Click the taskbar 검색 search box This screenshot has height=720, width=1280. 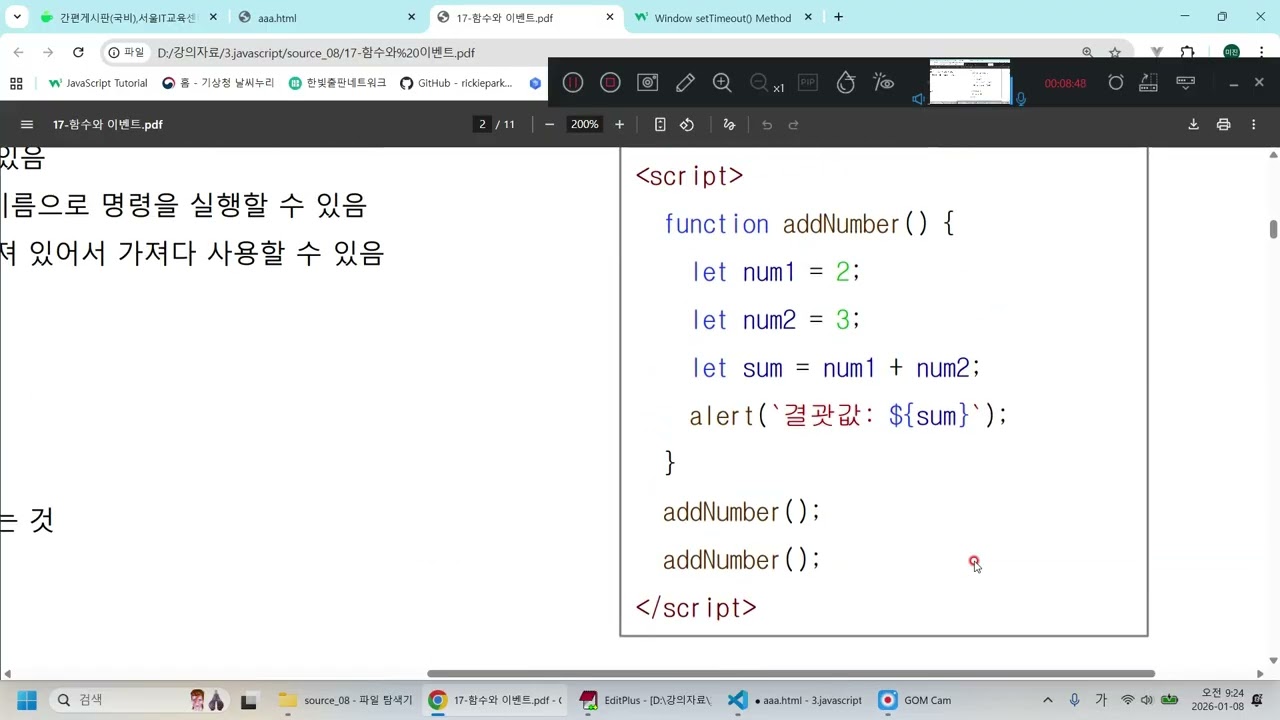(143, 700)
